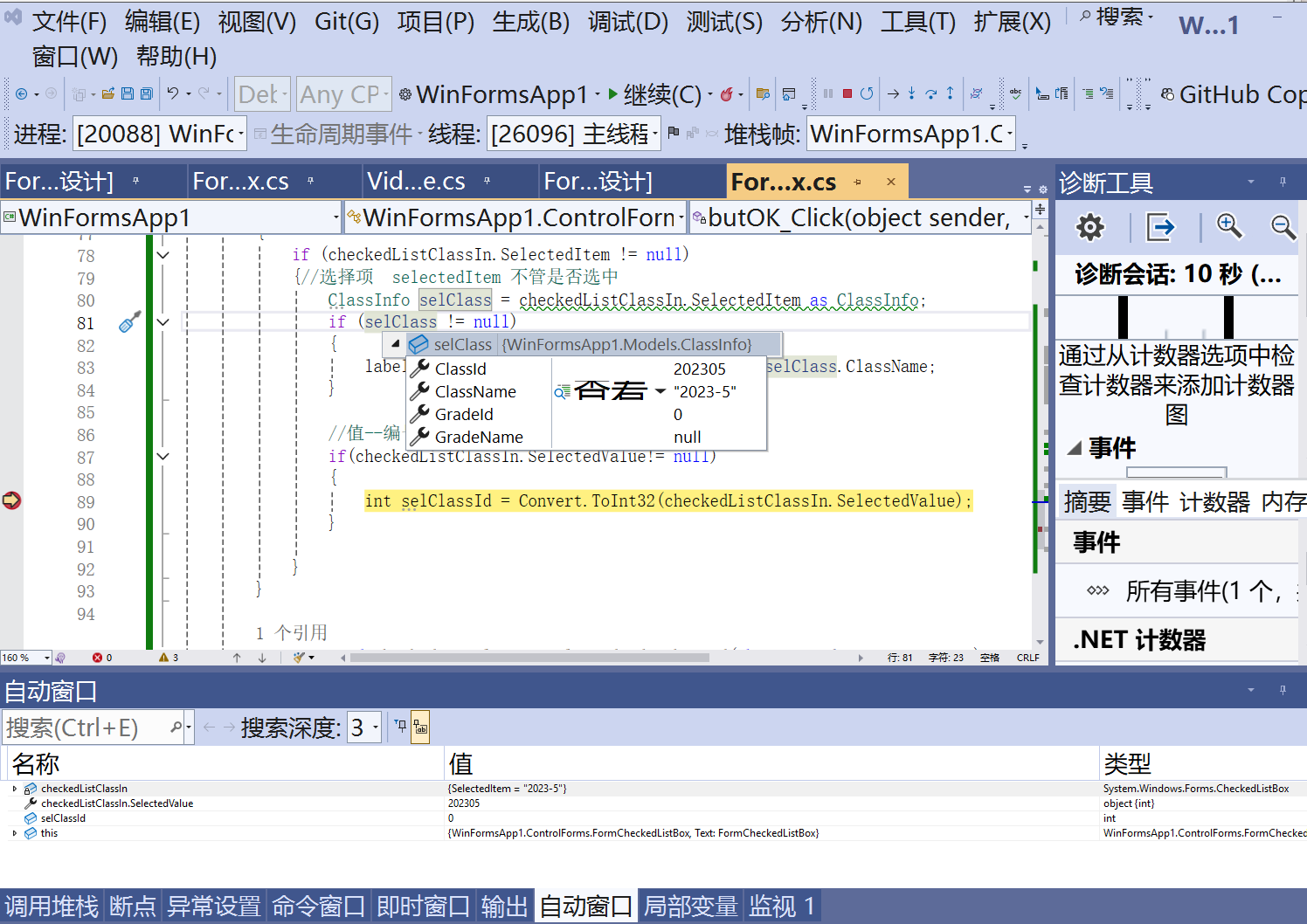Click the search box 搜索(Ctrl+E)
Image resolution: width=1307 pixels, height=924 pixels.
[x=86, y=727]
